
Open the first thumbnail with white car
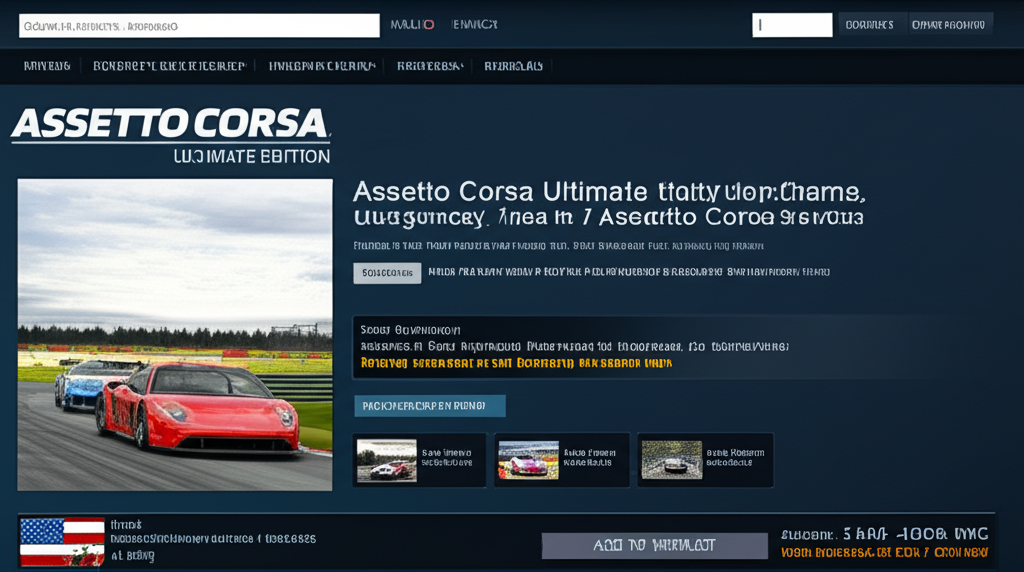click(387, 460)
